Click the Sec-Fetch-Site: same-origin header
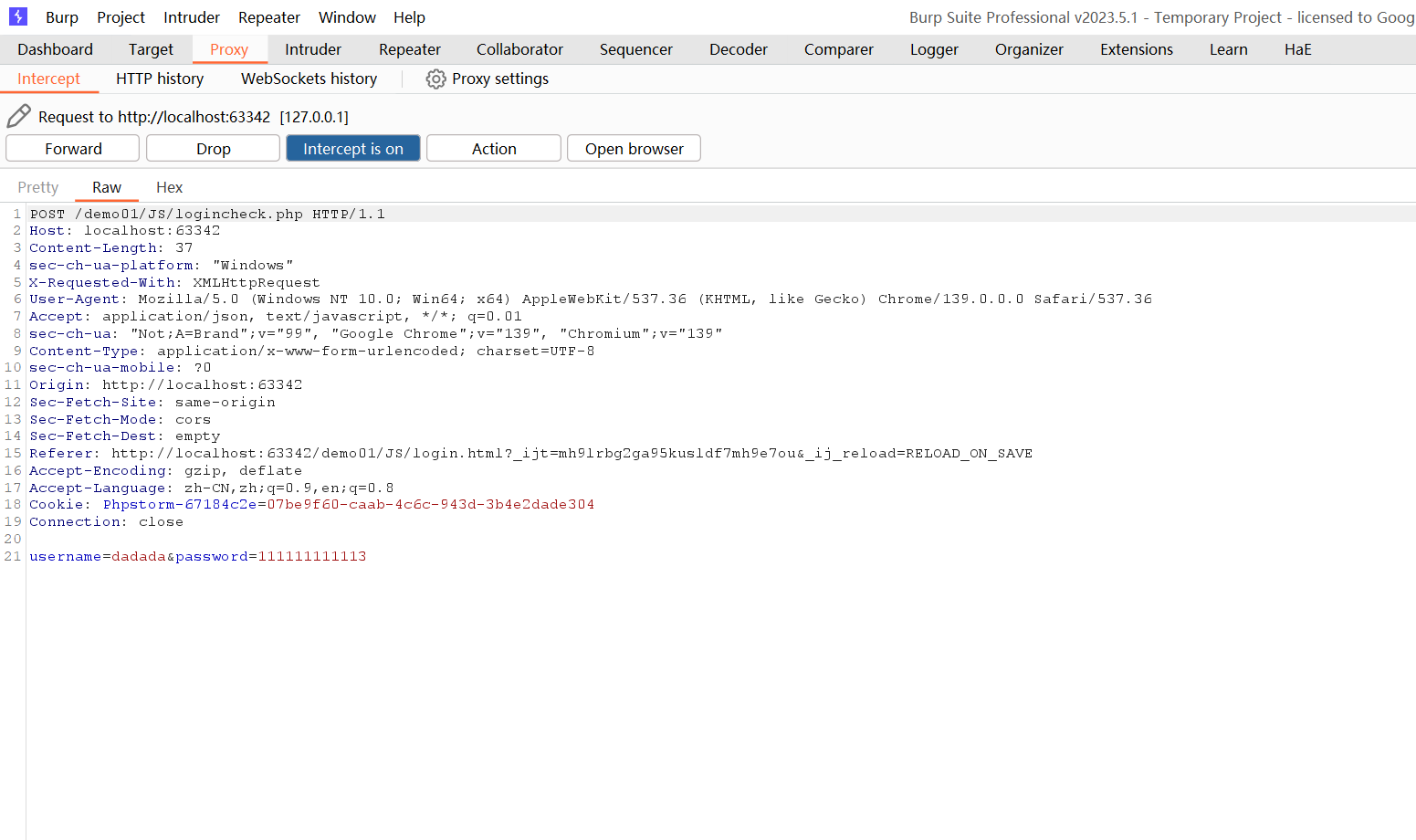This screenshot has width=1416, height=840. click(x=152, y=403)
